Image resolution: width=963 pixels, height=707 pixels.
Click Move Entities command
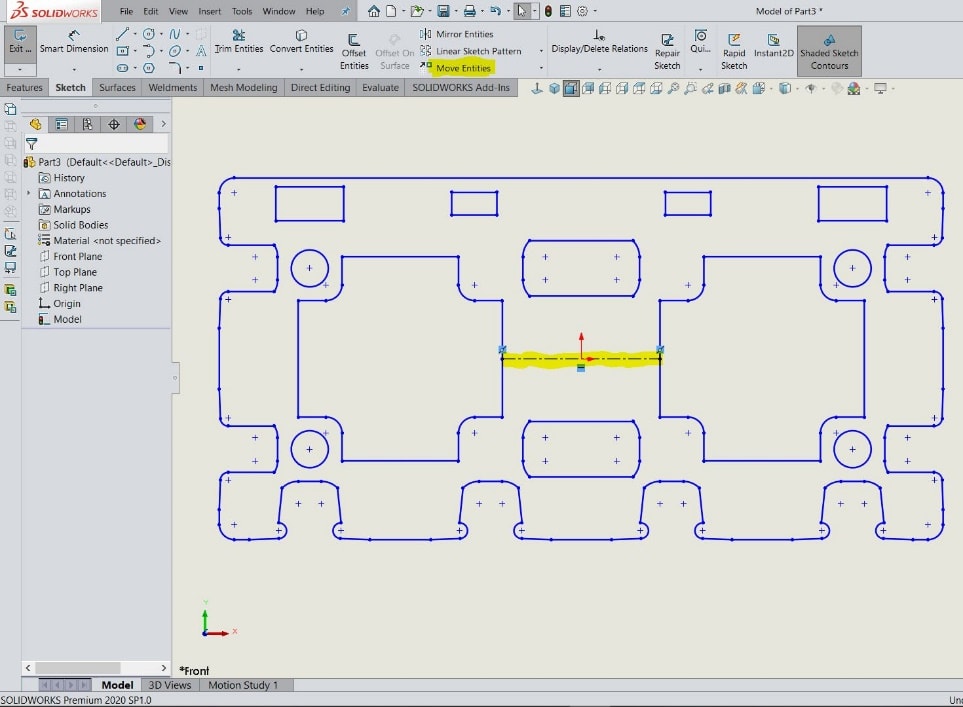click(x=463, y=68)
